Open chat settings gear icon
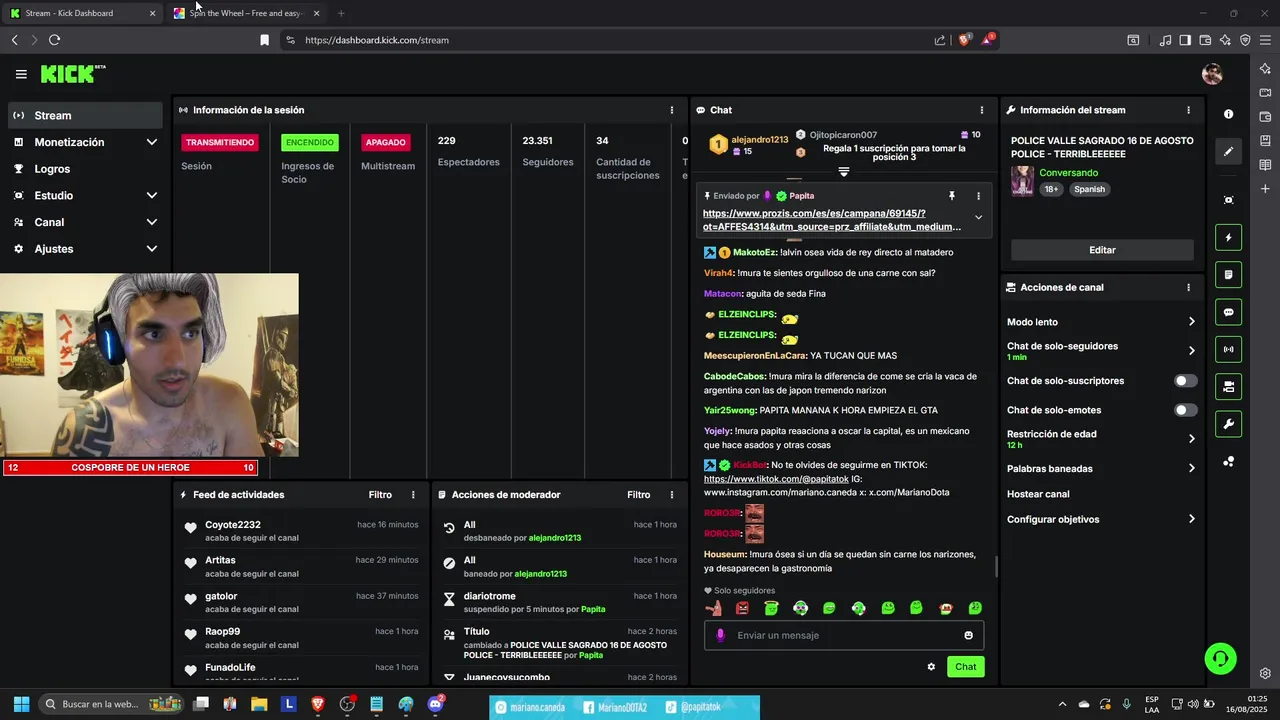The image size is (1280, 720). pyautogui.click(x=931, y=667)
